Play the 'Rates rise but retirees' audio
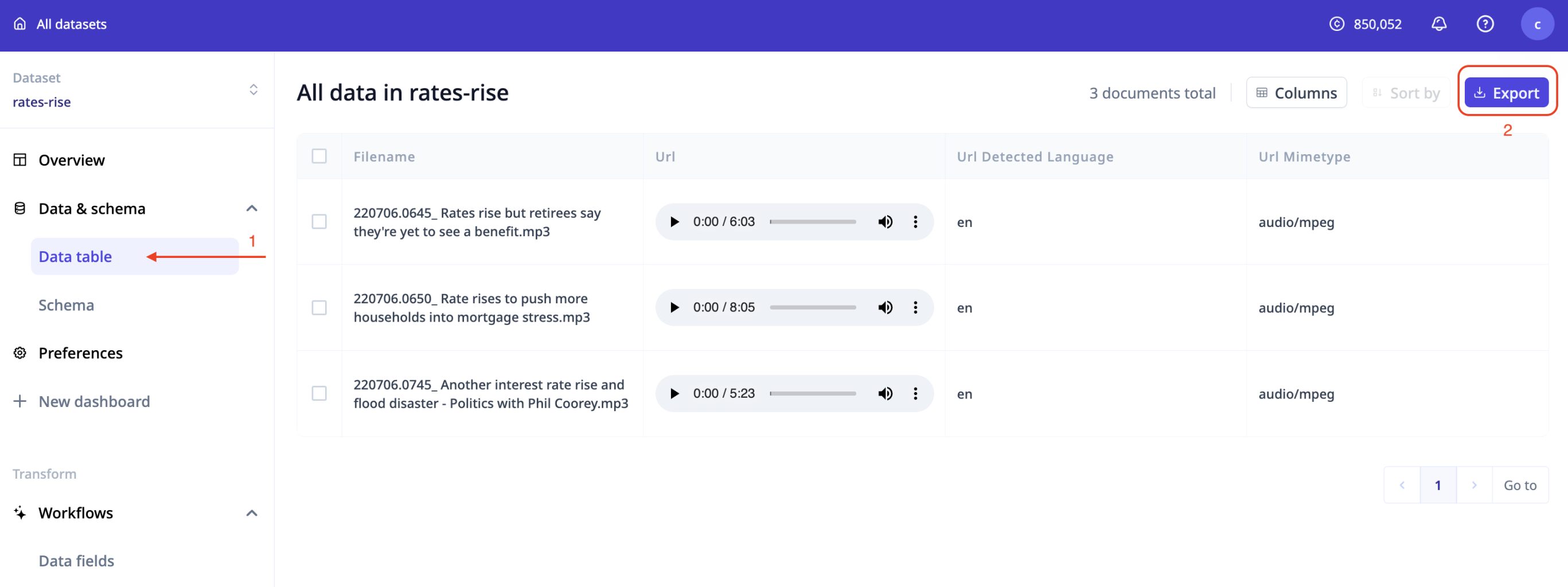Viewport: 1568px width, 587px height. (x=674, y=221)
